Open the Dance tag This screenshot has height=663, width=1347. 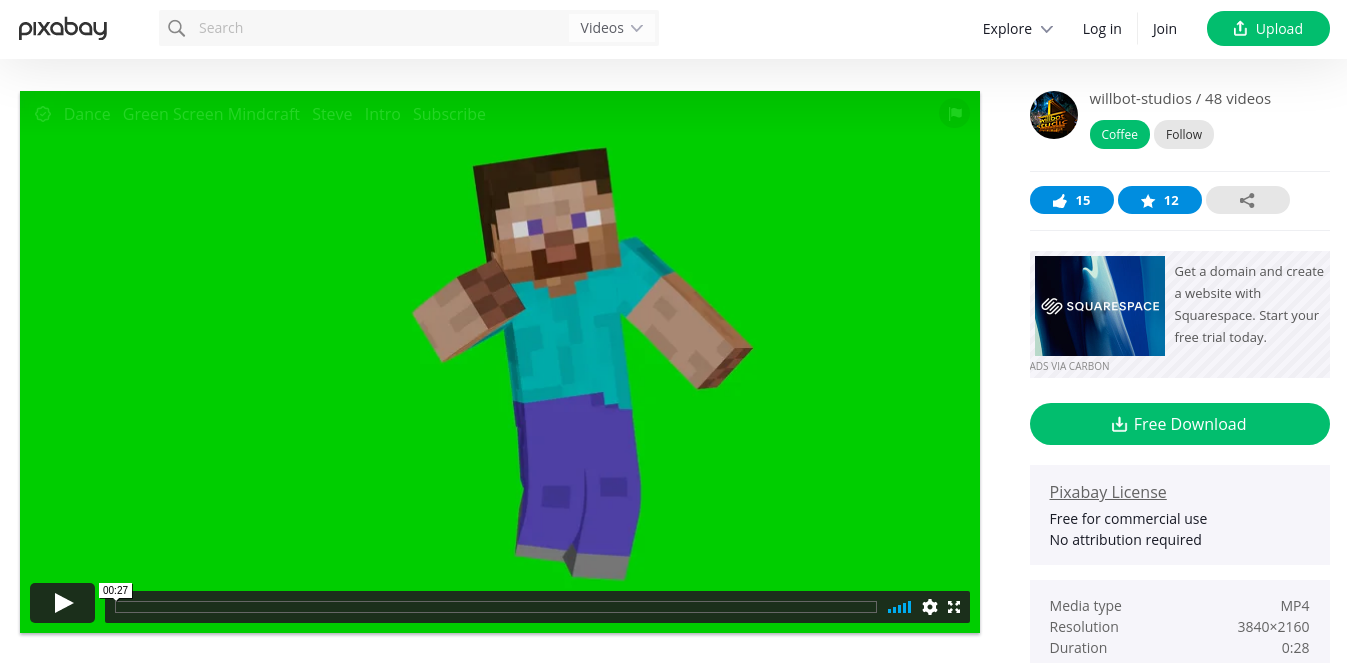[87, 114]
